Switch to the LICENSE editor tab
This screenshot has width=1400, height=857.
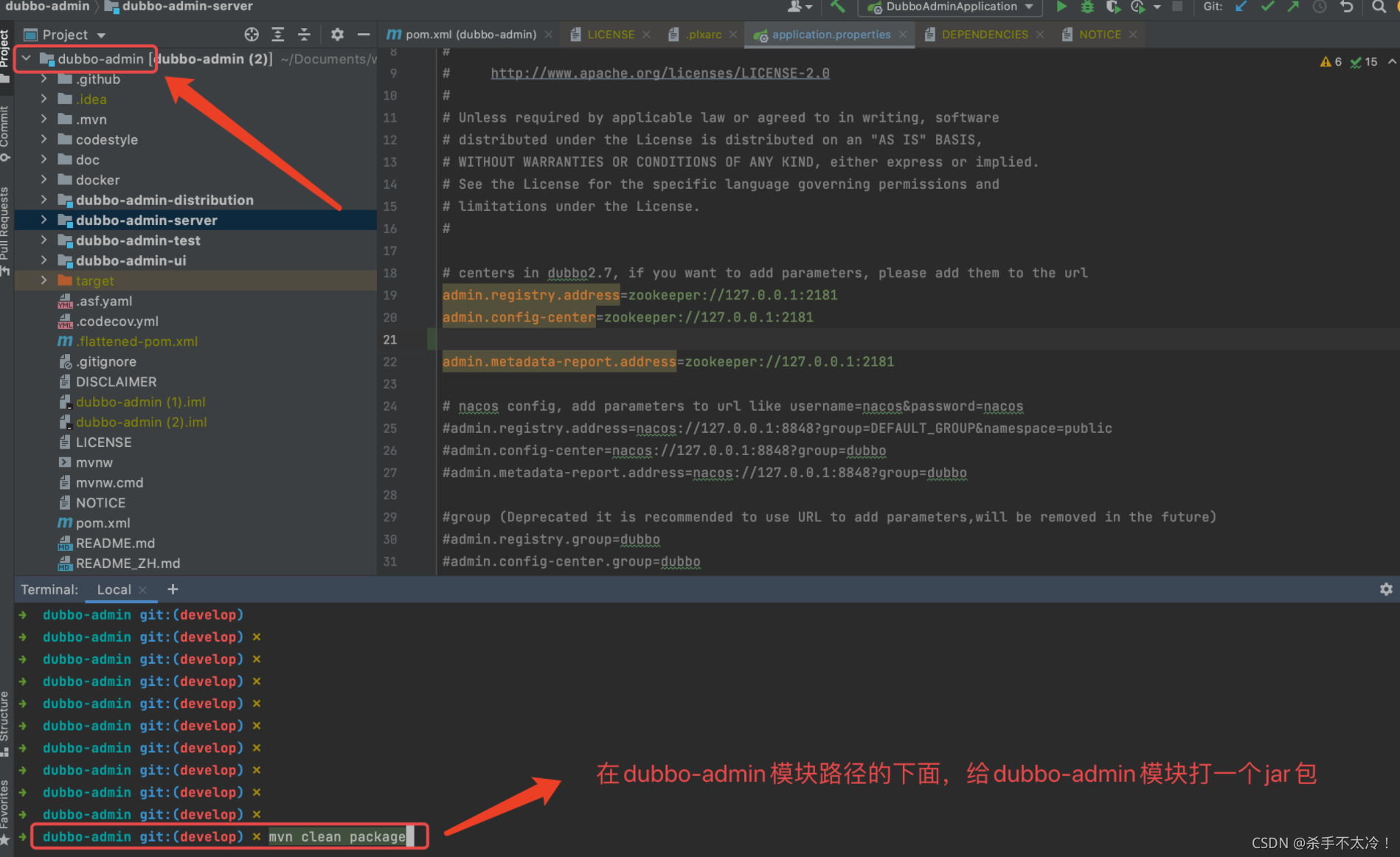point(610,35)
